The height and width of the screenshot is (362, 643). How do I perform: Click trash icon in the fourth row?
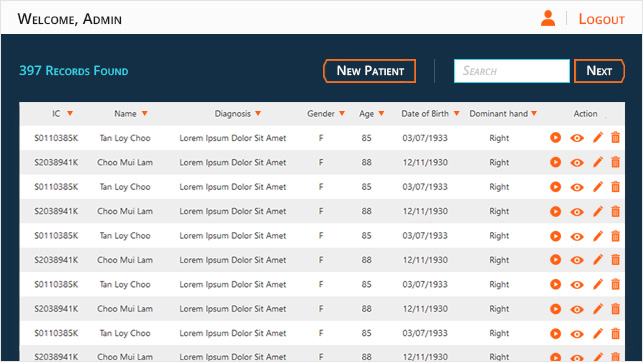coord(616,211)
